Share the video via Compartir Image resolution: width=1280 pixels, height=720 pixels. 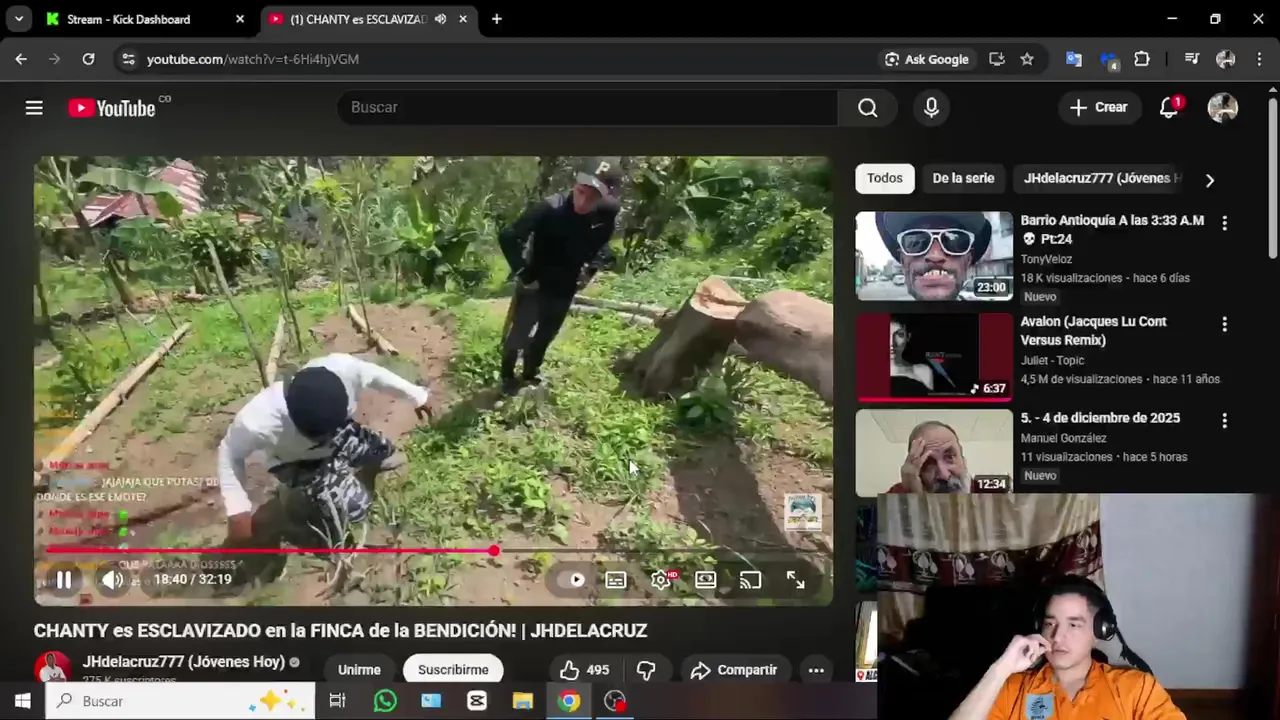point(734,670)
